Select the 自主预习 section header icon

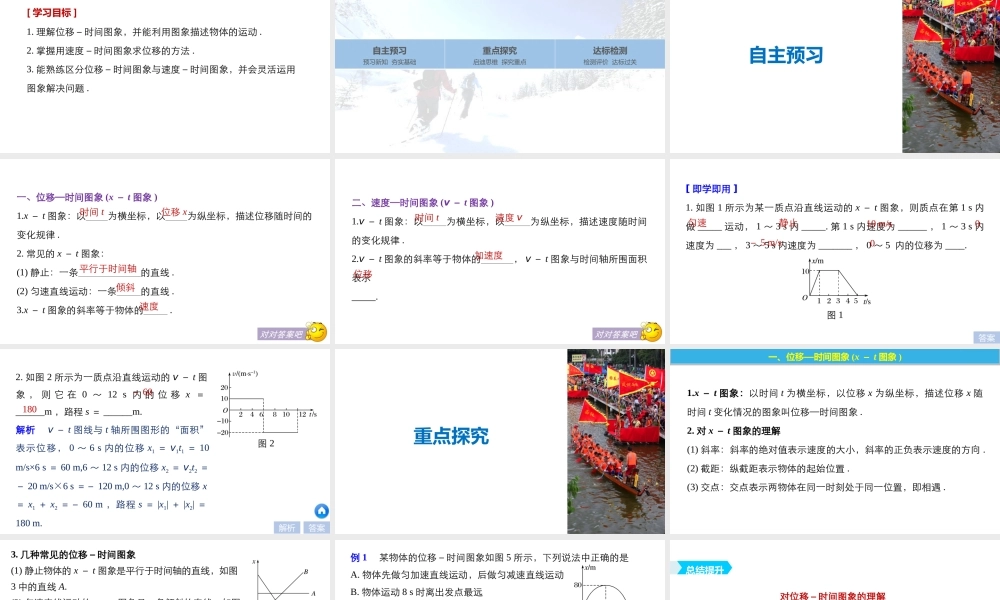786,52
